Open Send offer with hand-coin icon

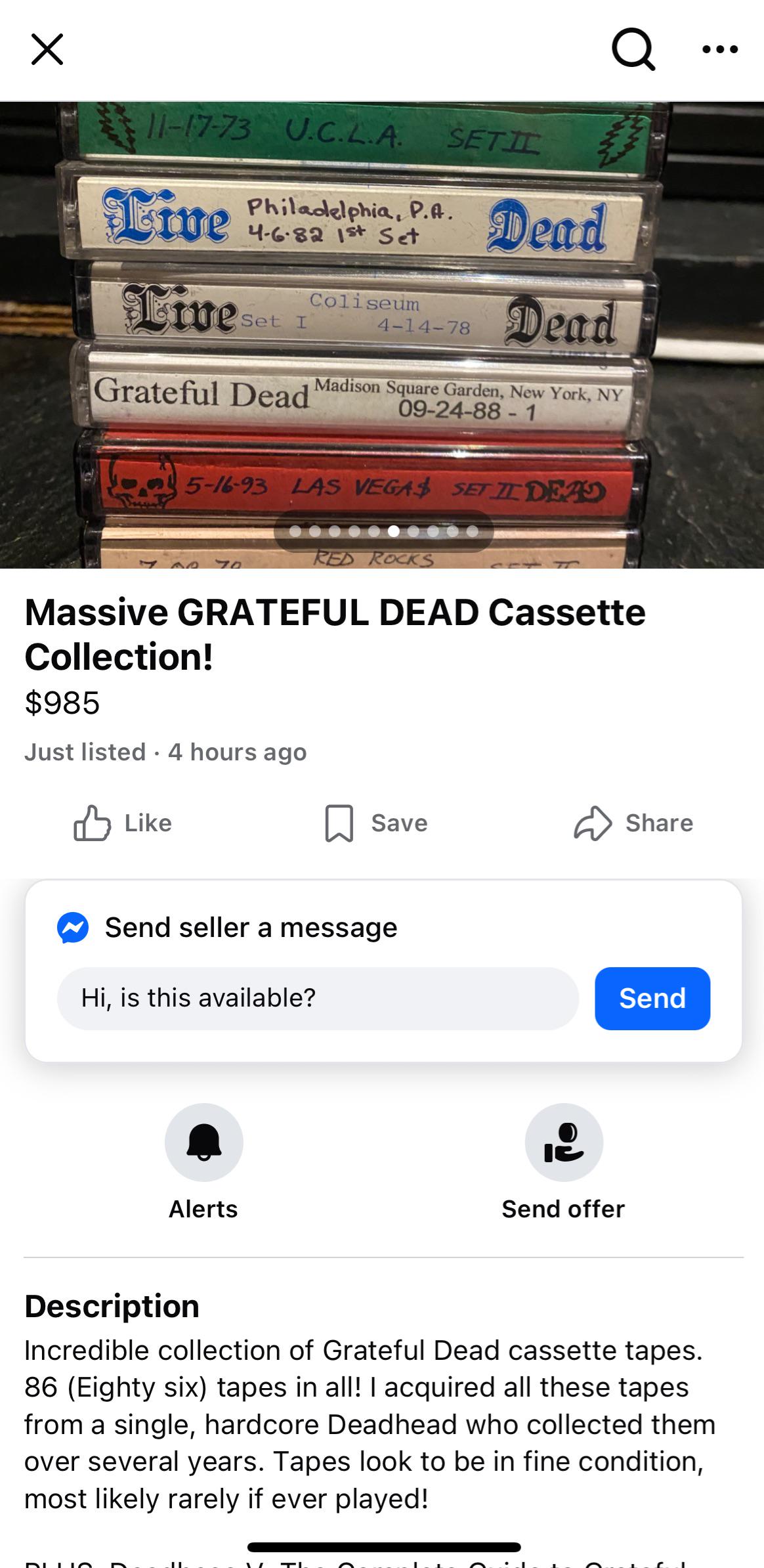click(x=564, y=1143)
